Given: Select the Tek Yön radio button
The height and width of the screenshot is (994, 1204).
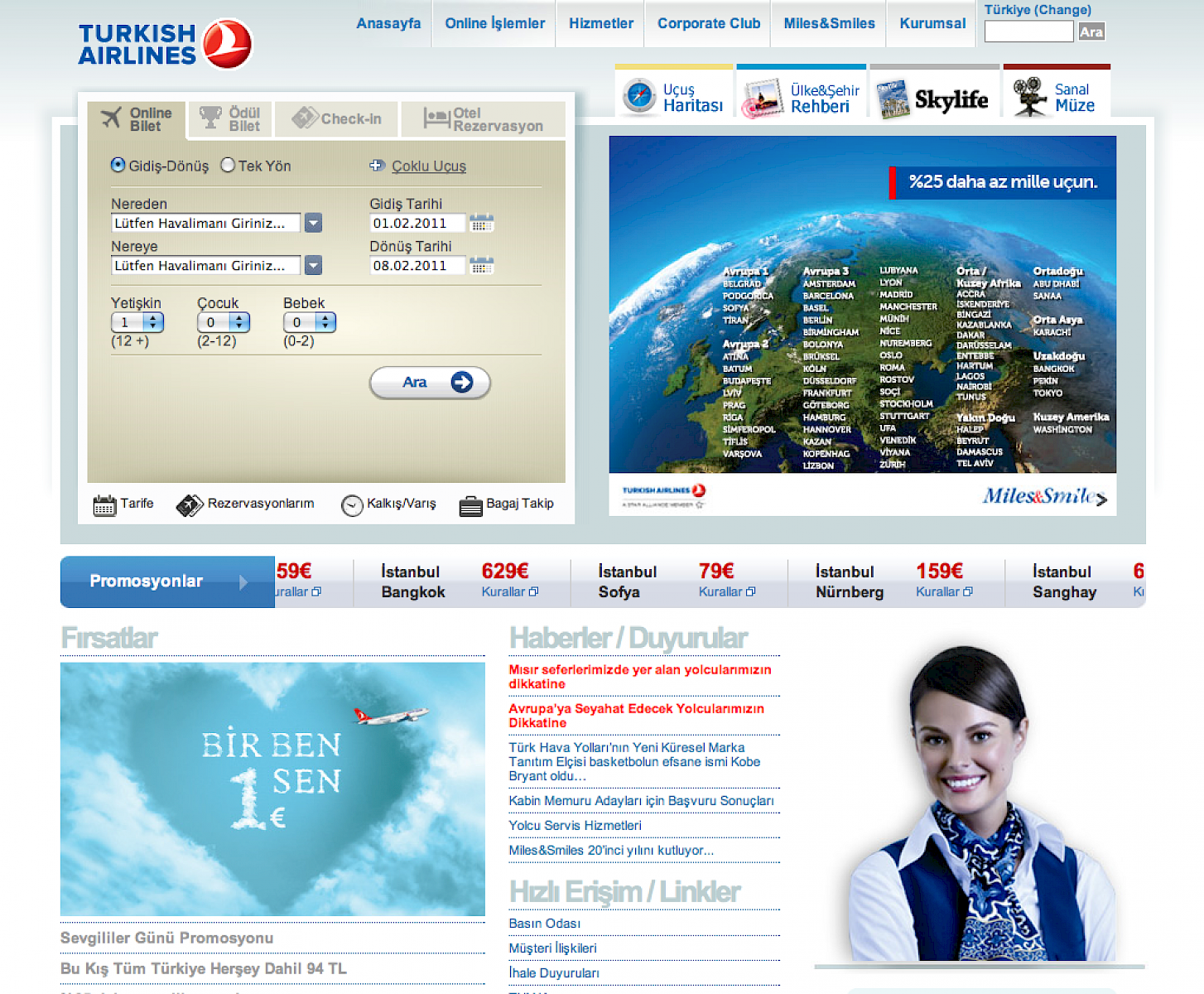Looking at the screenshot, I should click(228, 165).
